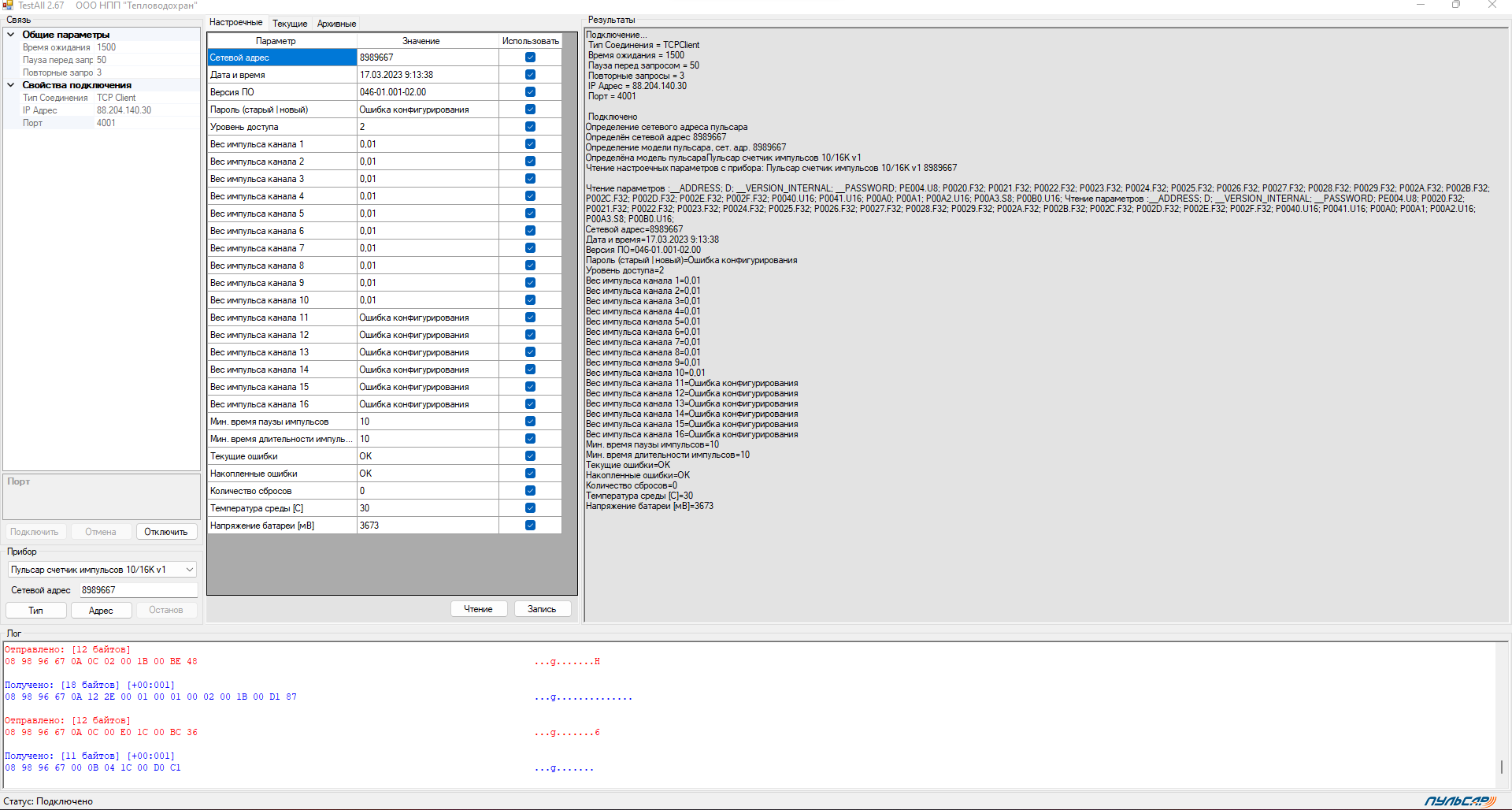
Task: Click the Чтение button
Action: 478,609
